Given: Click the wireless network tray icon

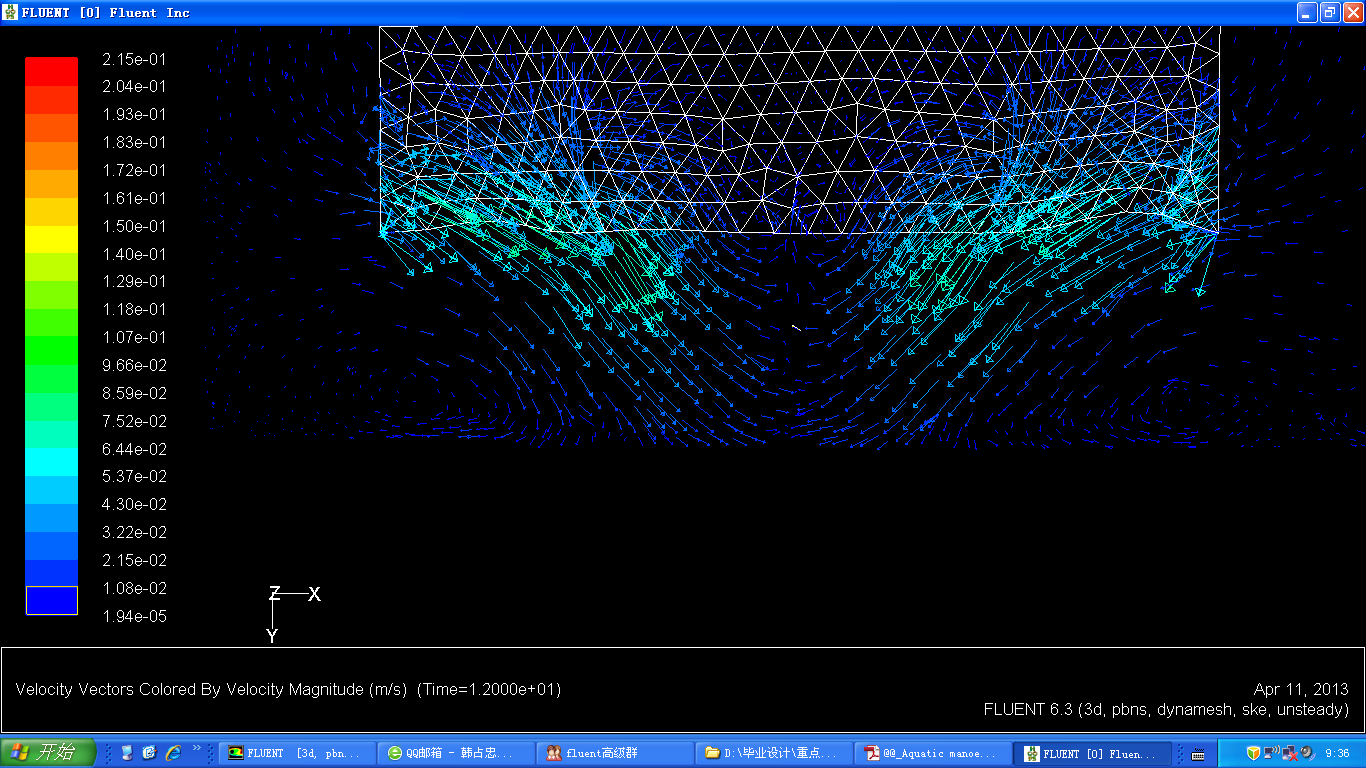Looking at the screenshot, I should pos(1271,753).
